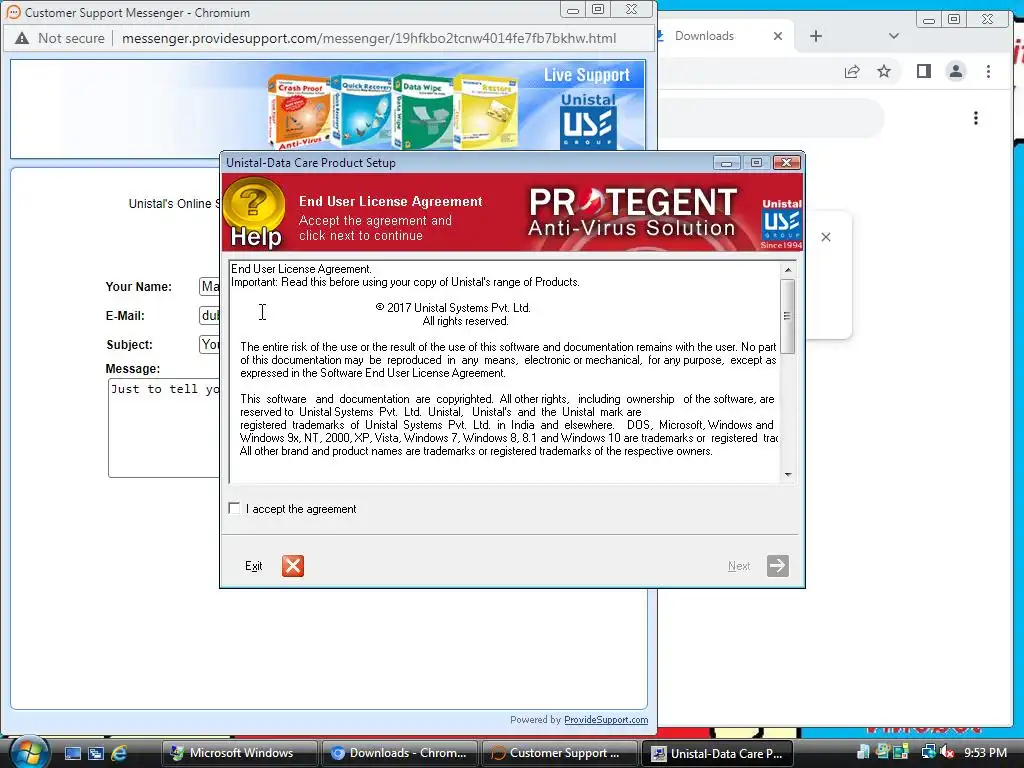
Task: Launch Internet Explorer from quick launch
Action: pos(119,753)
